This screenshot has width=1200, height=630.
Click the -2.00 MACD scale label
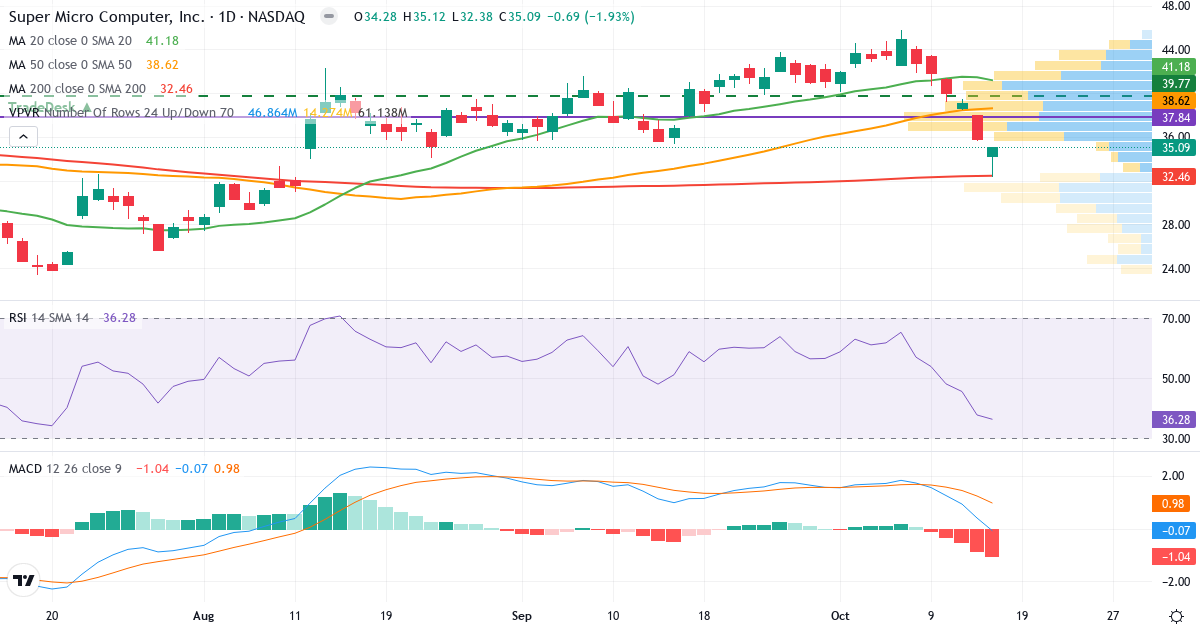pyautogui.click(x=1175, y=581)
